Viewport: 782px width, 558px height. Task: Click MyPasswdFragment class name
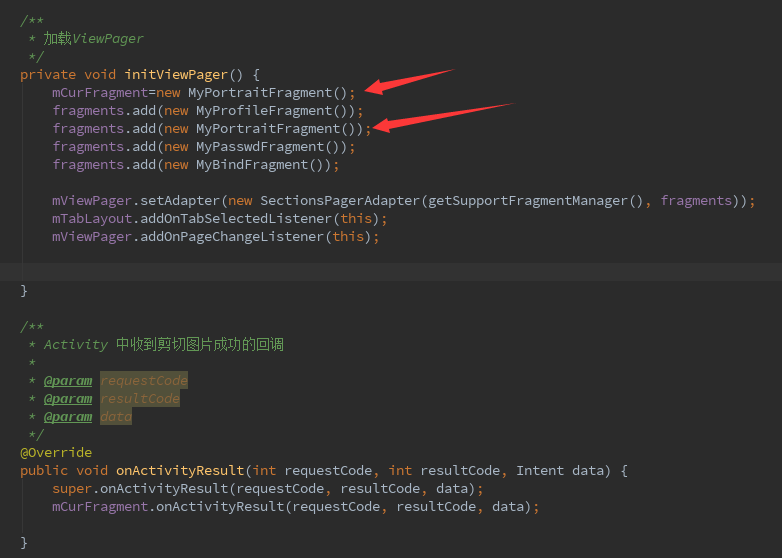pos(260,147)
